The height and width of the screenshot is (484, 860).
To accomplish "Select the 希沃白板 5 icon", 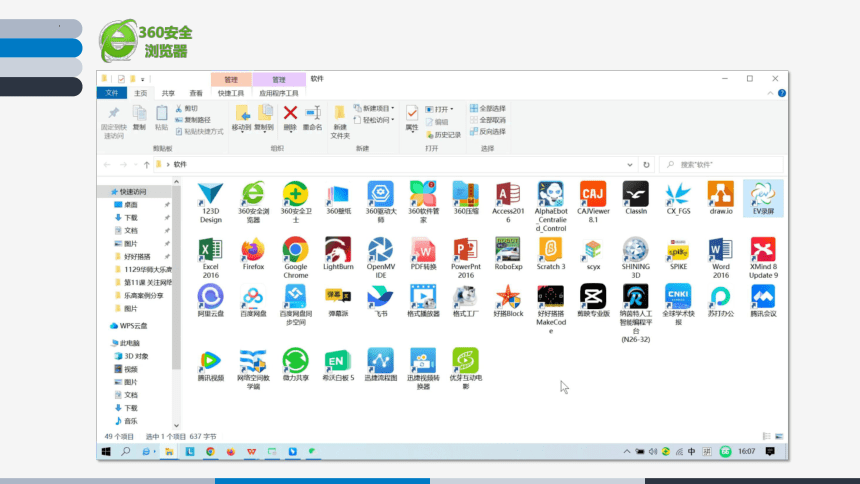I will (x=338, y=365).
